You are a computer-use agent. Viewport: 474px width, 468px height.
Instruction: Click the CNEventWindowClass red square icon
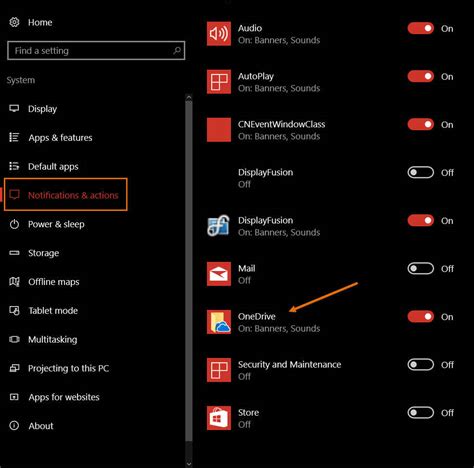coord(219,130)
